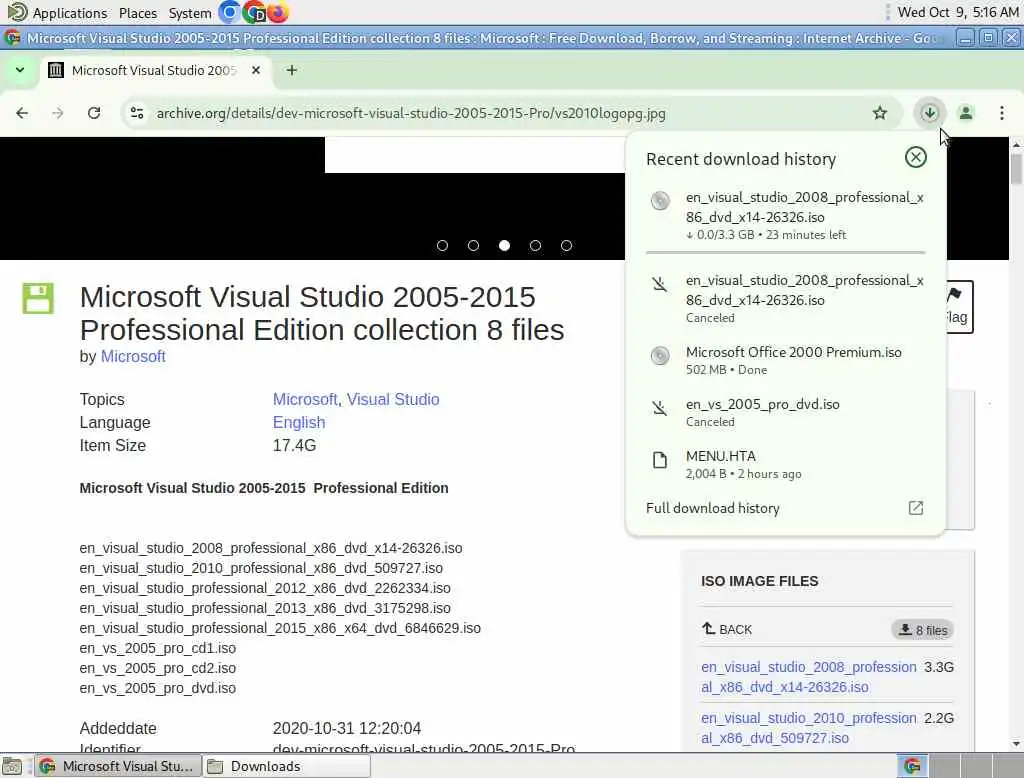Open site information icon in address bar
Image resolution: width=1024 pixels, height=778 pixels.
(137, 113)
